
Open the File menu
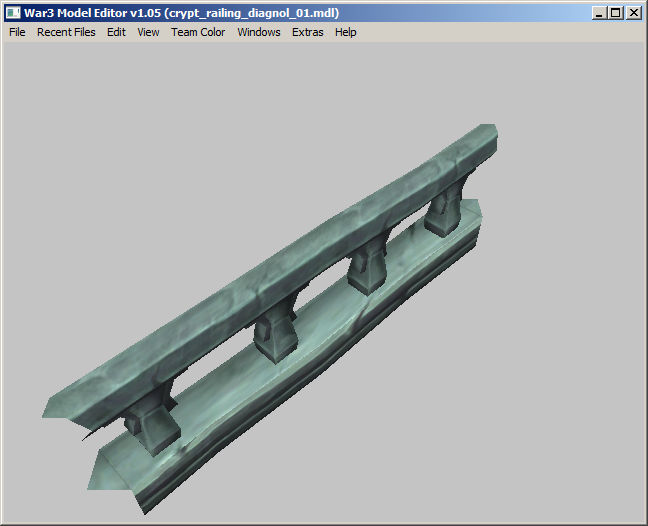17,32
